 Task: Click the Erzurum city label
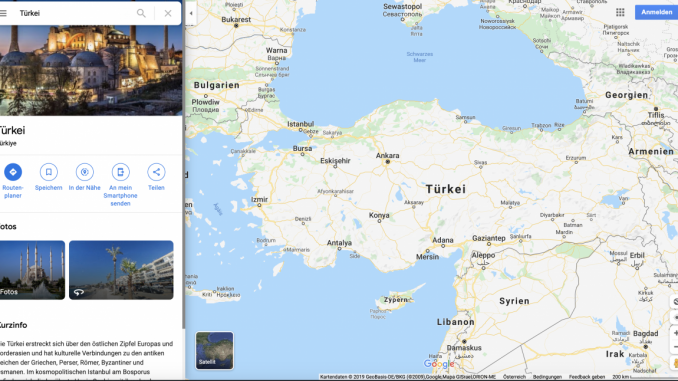pos(576,158)
